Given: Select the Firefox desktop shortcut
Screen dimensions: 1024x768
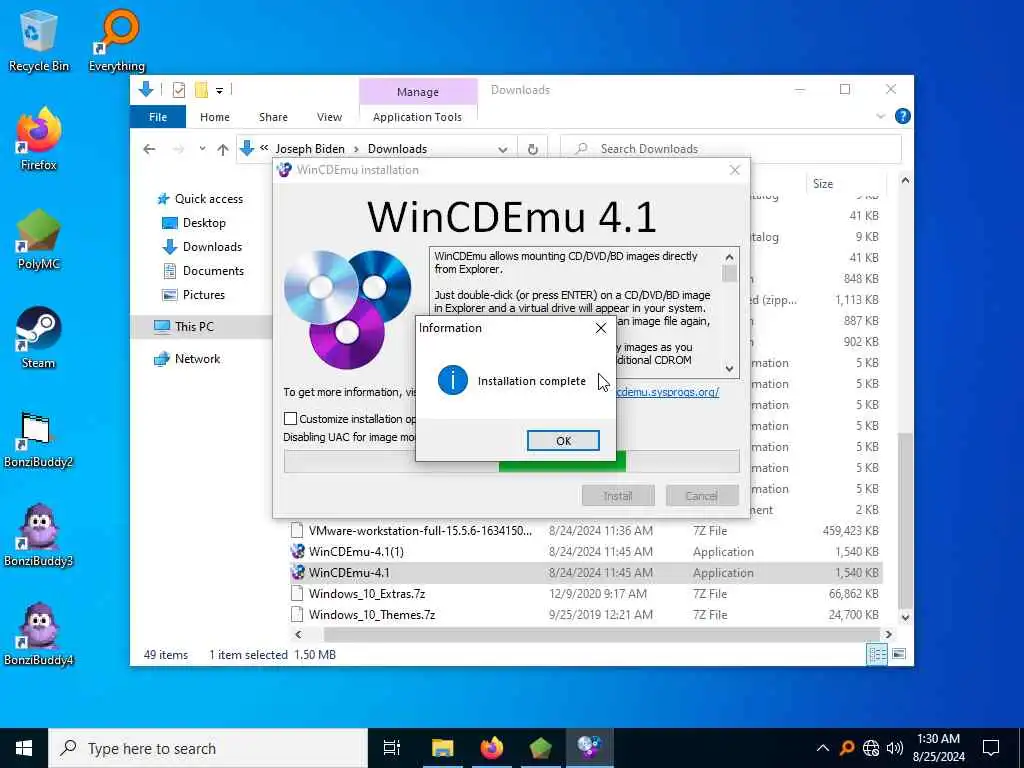Looking at the screenshot, I should pos(39,140).
